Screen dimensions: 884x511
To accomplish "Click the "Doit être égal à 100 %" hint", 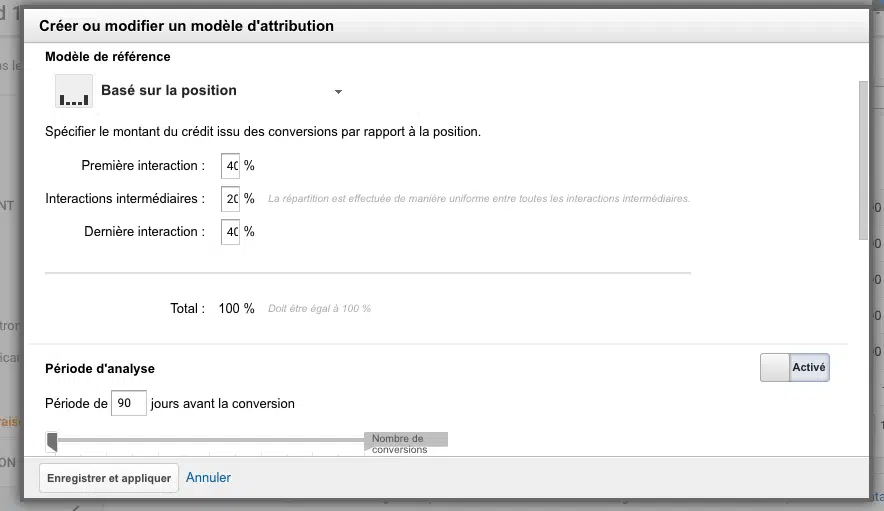I will click(319, 309).
